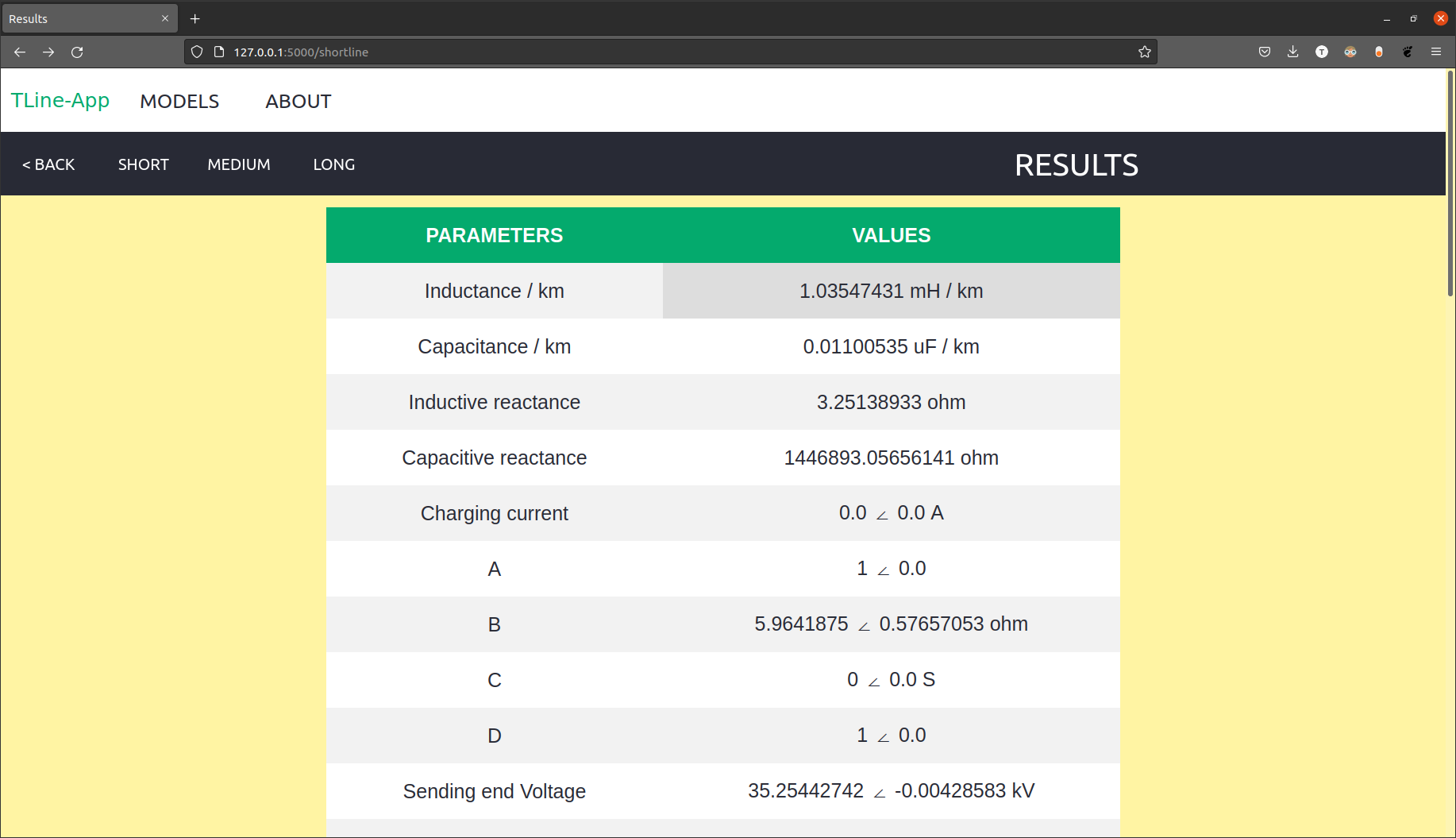1456x838 pixels.
Task: Switch to the MEDIUM line model
Action: pos(239,164)
